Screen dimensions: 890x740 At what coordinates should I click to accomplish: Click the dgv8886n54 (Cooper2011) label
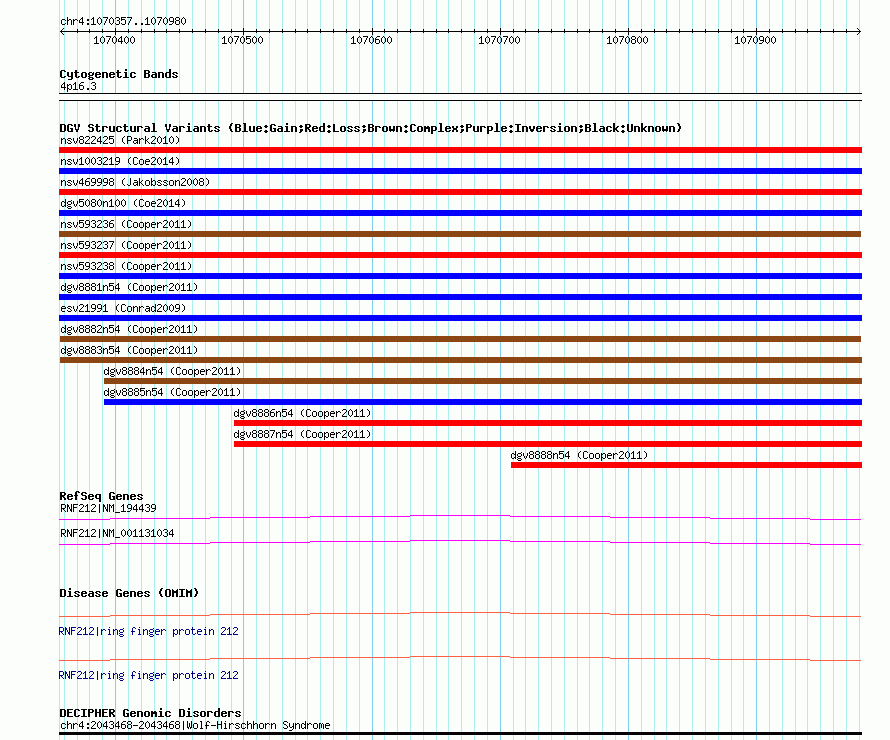click(x=302, y=413)
